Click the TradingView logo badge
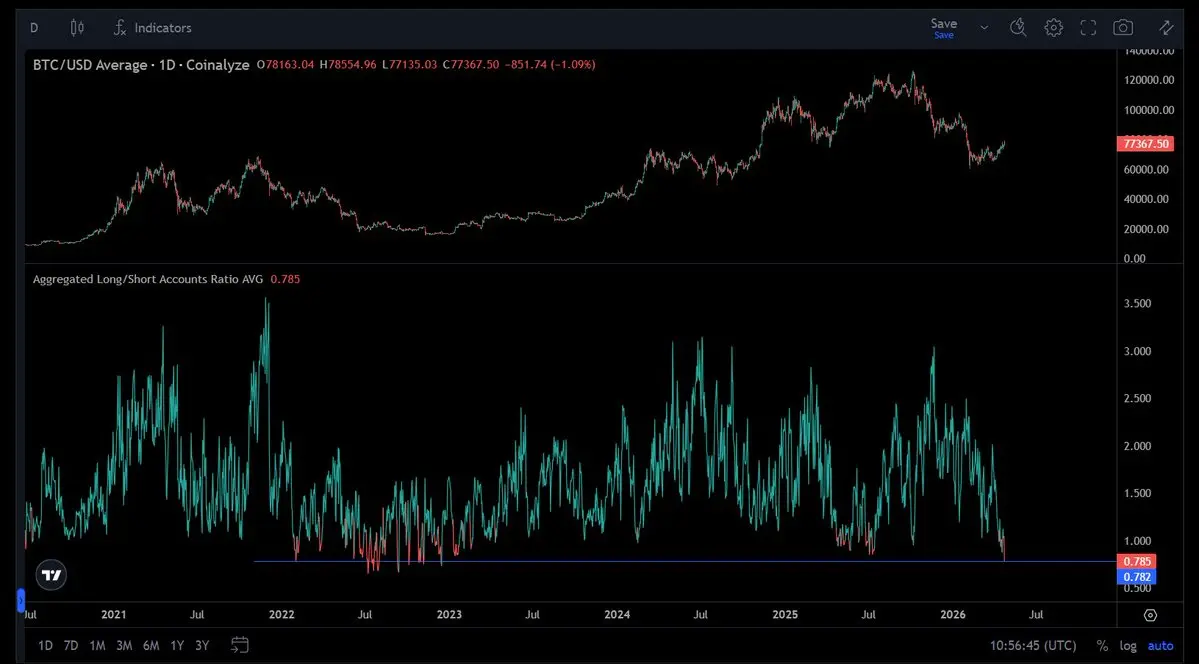Viewport: 1199px width, 664px height. (x=51, y=575)
